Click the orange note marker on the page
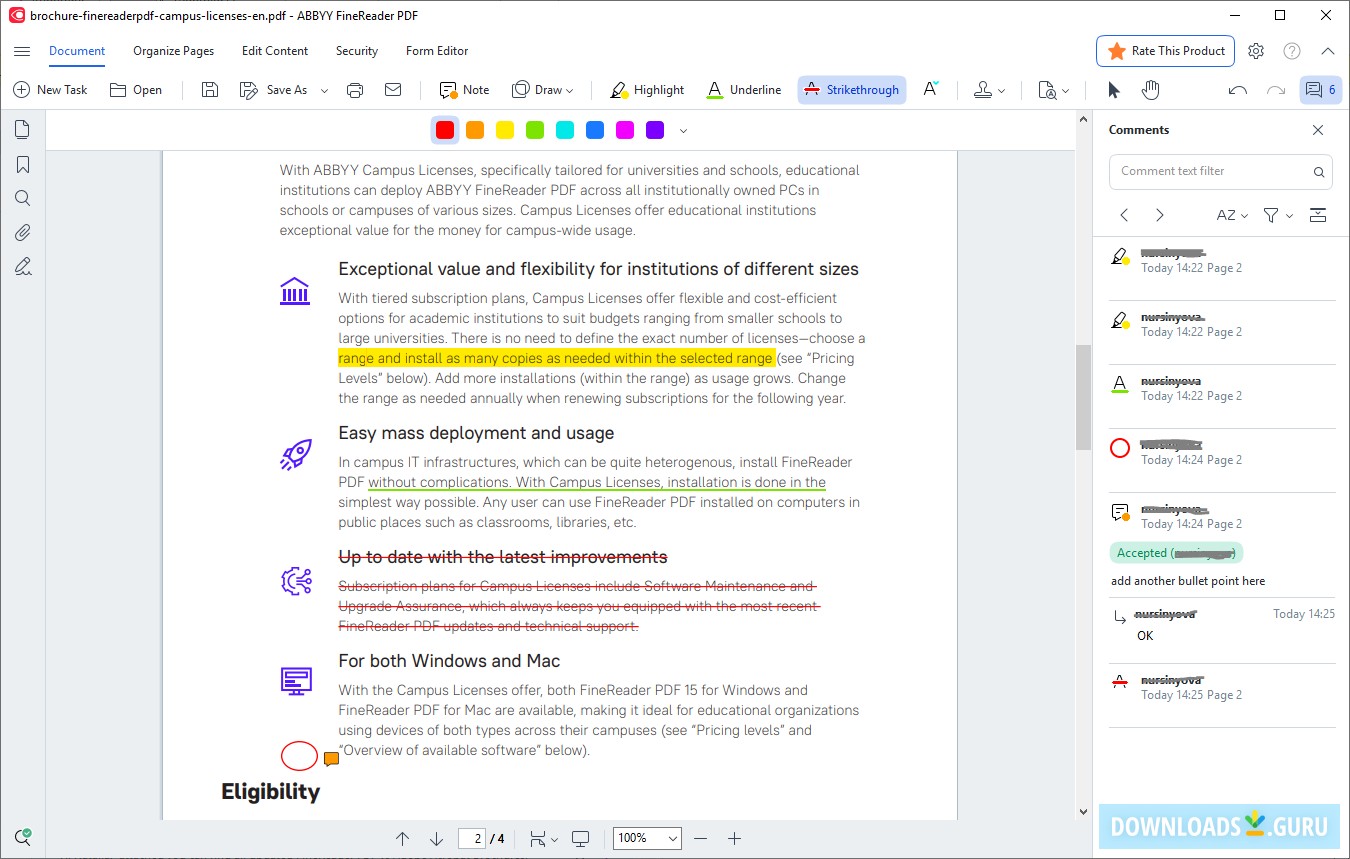The height and width of the screenshot is (859, 1350). (331, 759)
